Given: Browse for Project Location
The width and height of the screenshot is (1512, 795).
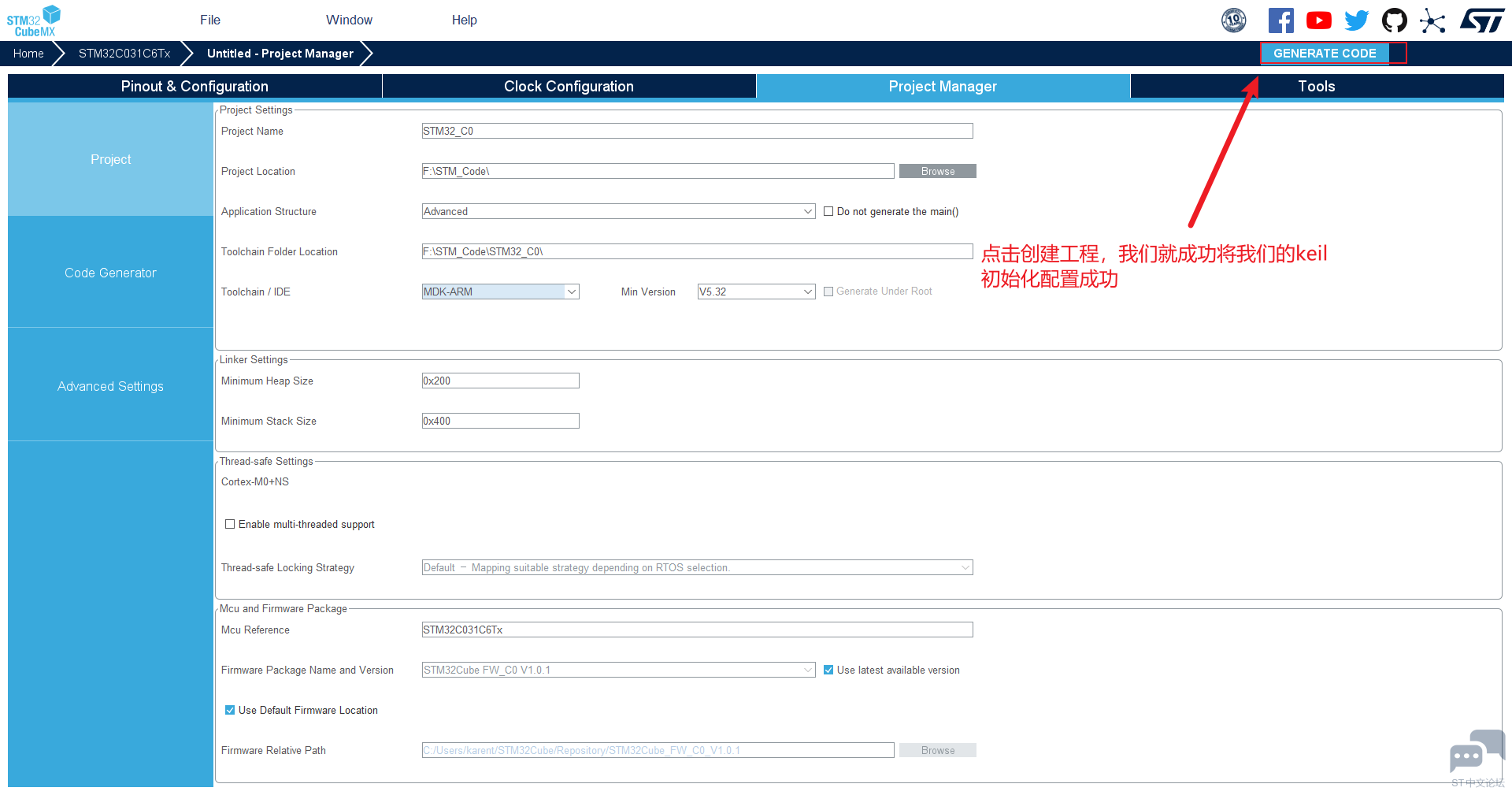Looking at the screenshot, I should pos(938,171).
